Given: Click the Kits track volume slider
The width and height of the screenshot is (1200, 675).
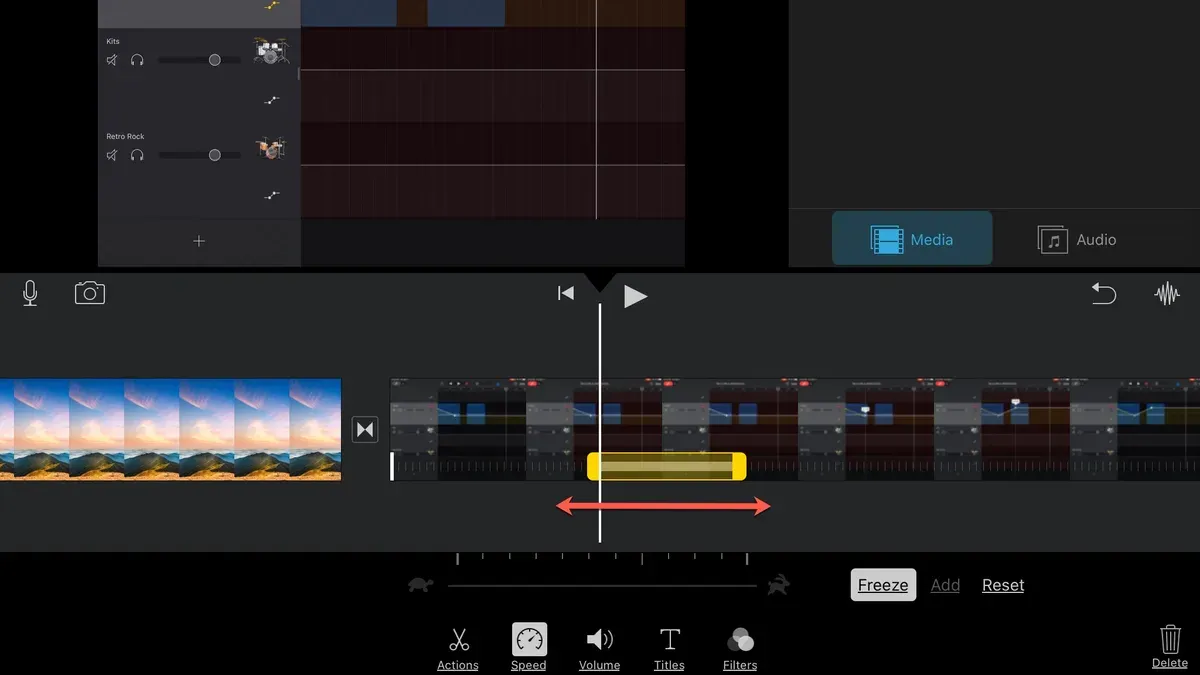Looking at the screenshot, I should click(200, 60).
